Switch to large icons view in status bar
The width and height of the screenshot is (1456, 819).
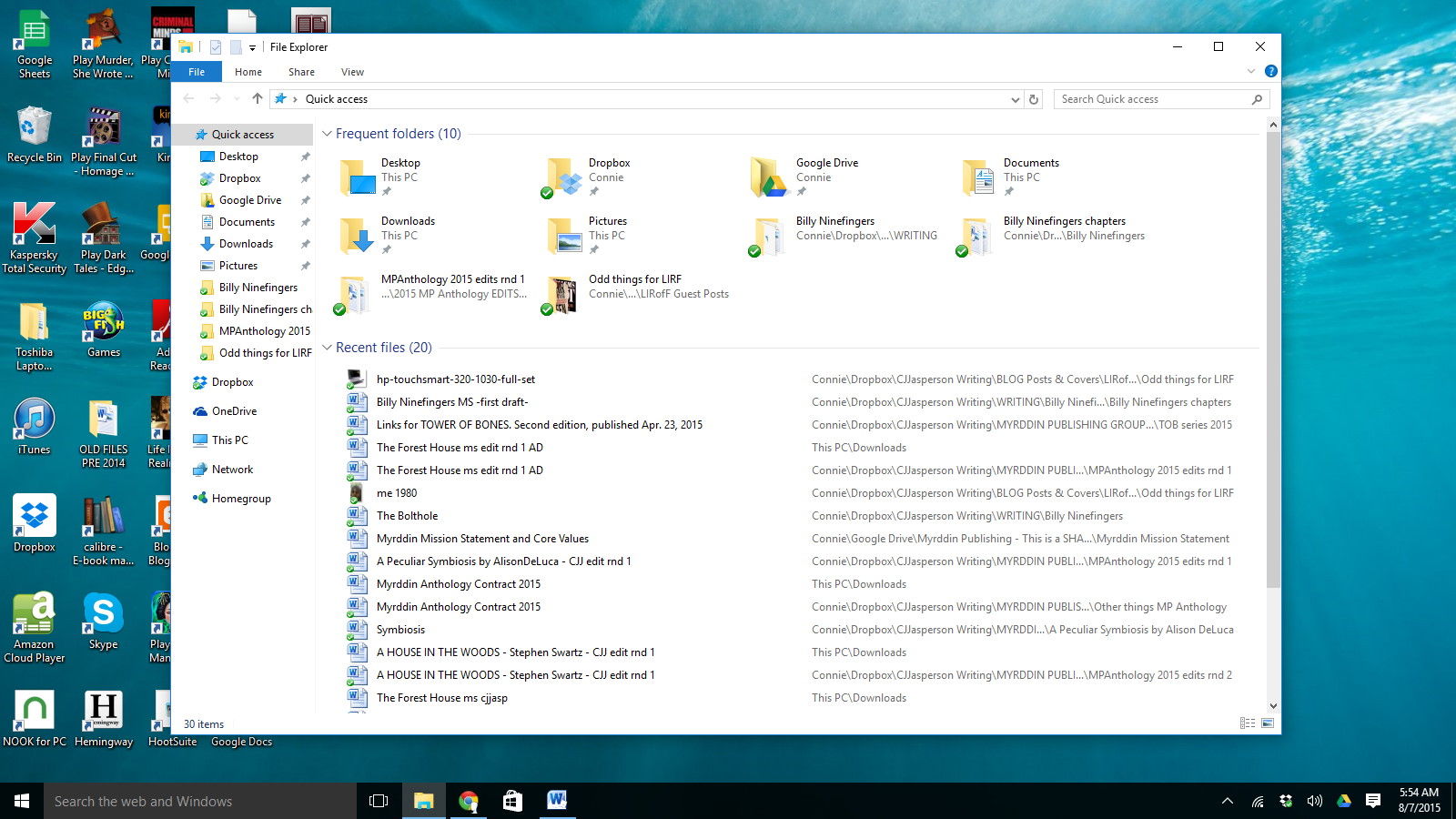(x=1268, y=723)
